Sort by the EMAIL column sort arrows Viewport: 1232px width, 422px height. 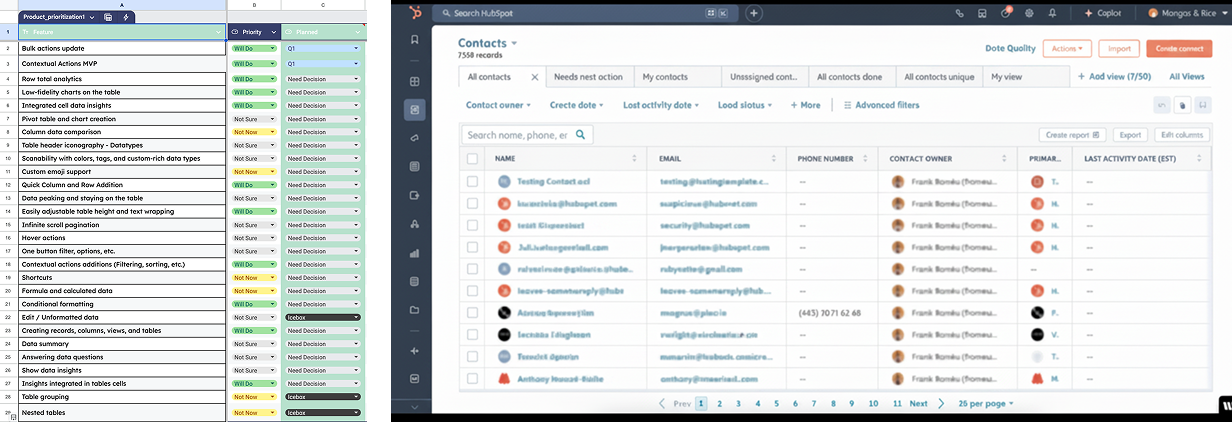tap(773, 158)
